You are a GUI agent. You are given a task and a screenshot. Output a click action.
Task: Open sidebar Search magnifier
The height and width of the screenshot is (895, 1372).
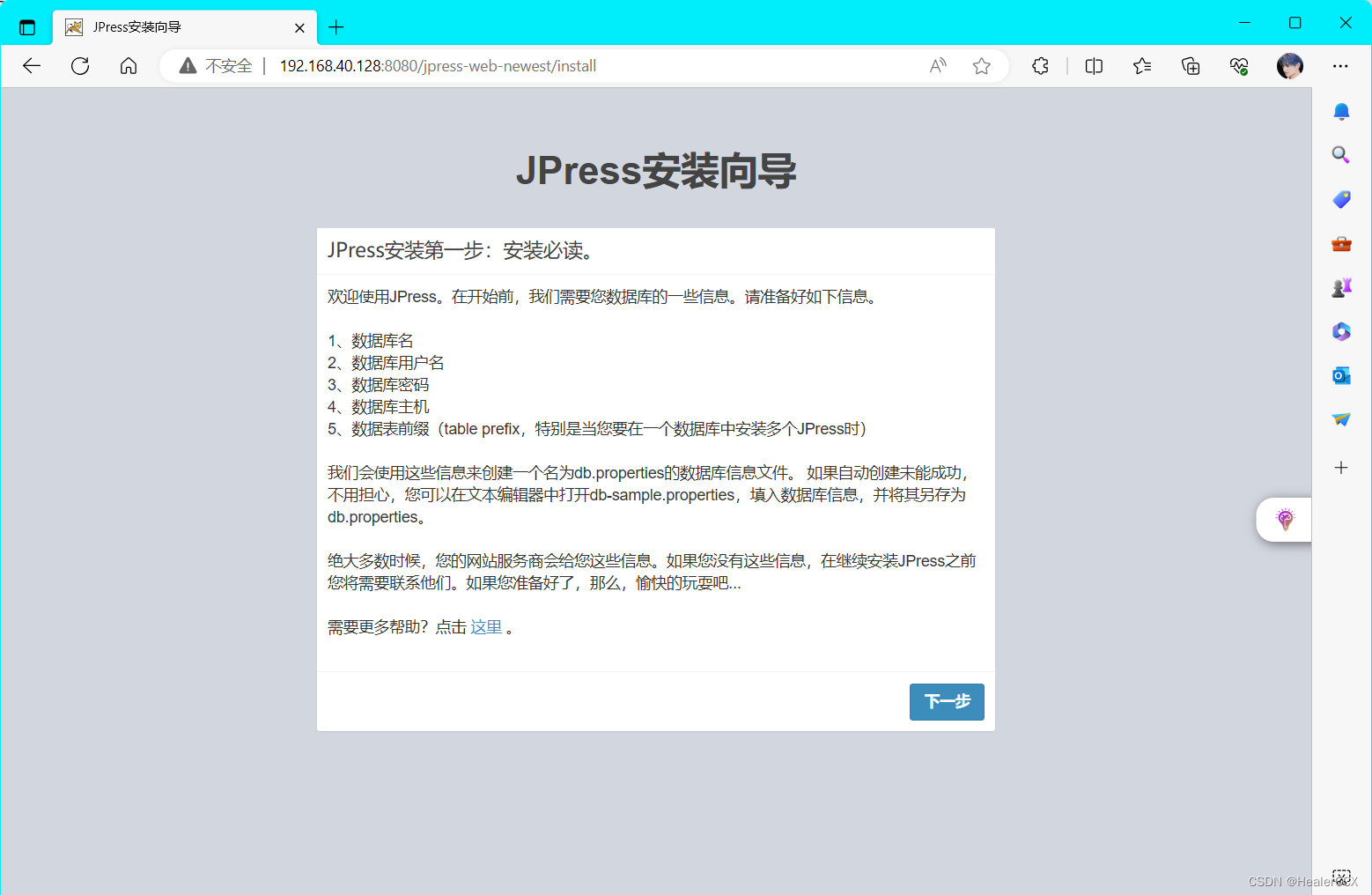click(1341, 155)
